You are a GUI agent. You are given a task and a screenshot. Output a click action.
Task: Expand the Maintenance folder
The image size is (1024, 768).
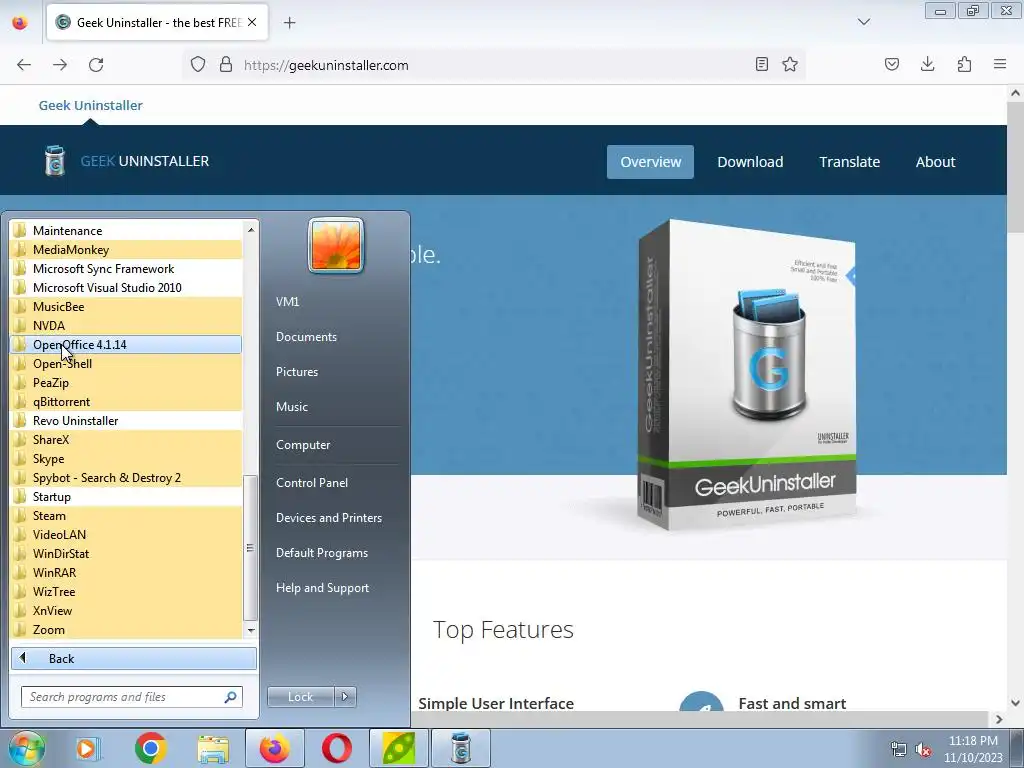126,231
